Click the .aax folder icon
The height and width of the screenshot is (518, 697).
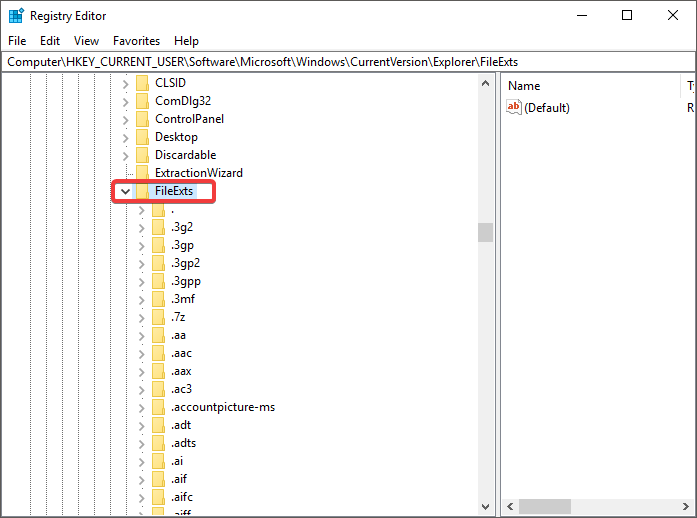coord(158,371)
